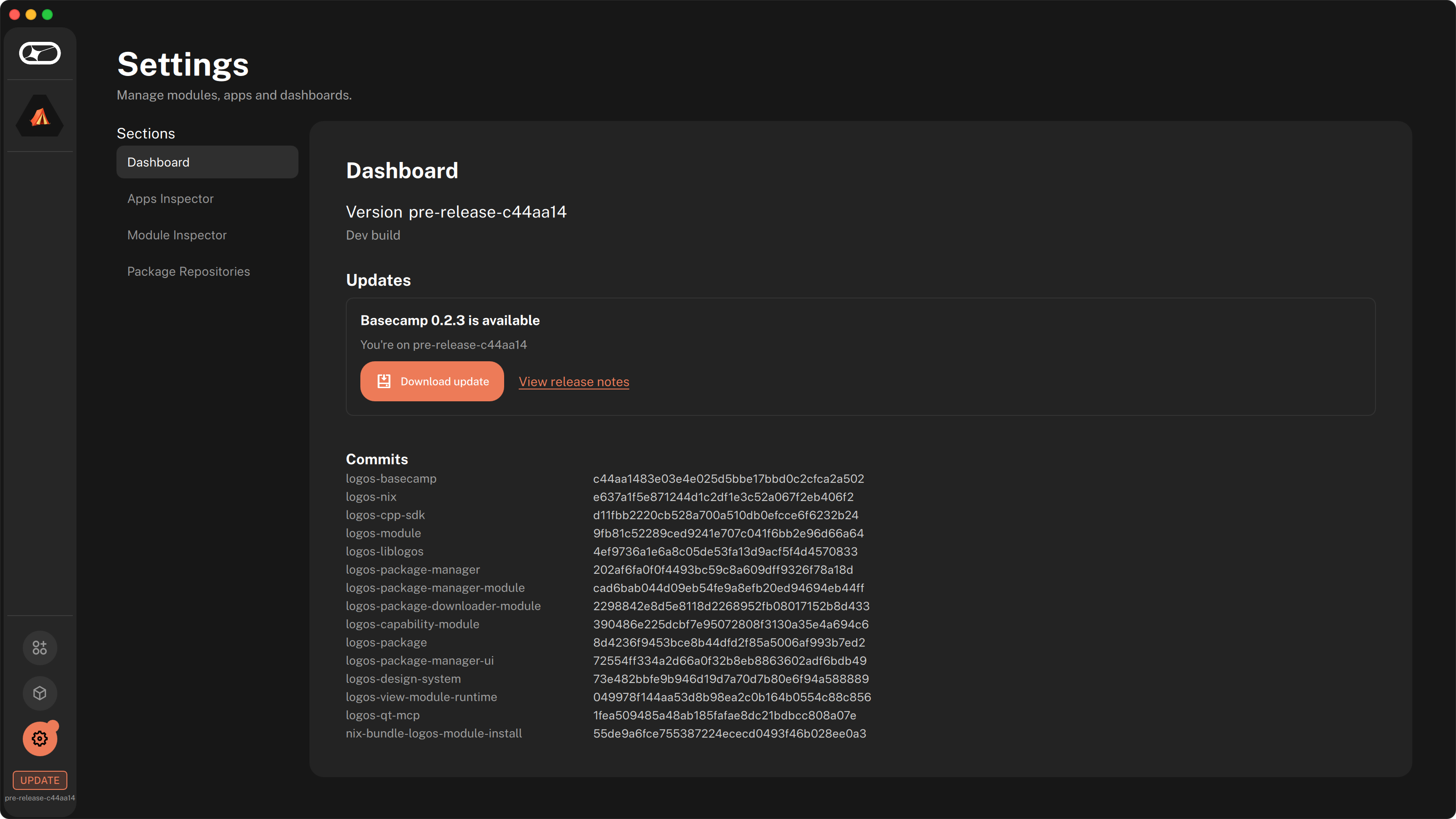Click 'You're on pre-release-c44aa14' text

tap(444, 345)
